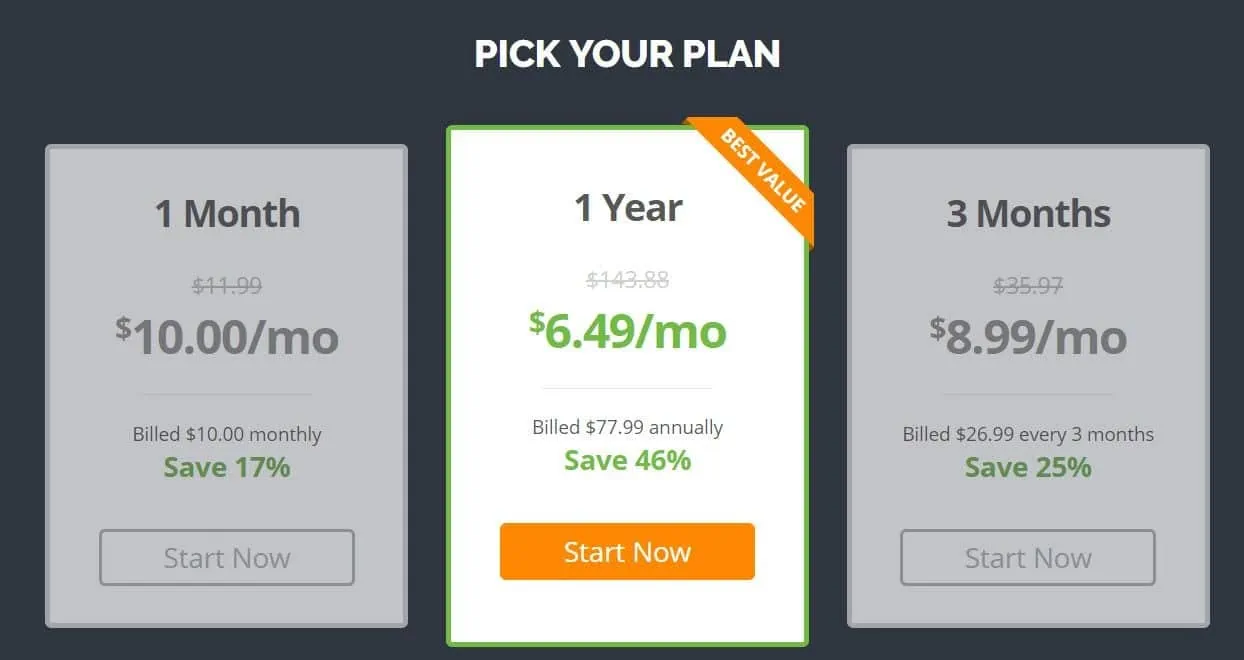Click Start Now under 3 Months plan
Image resolution: width=1244 pixels, height=660 pixels.
1028,558
